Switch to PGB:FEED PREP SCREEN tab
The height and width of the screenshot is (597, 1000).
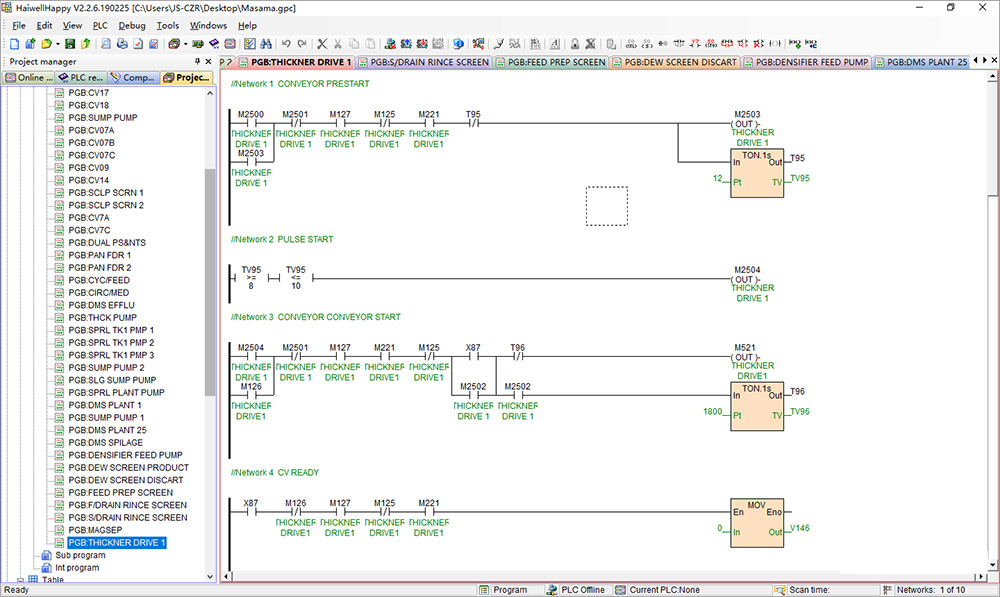click(x=551, y=62)
